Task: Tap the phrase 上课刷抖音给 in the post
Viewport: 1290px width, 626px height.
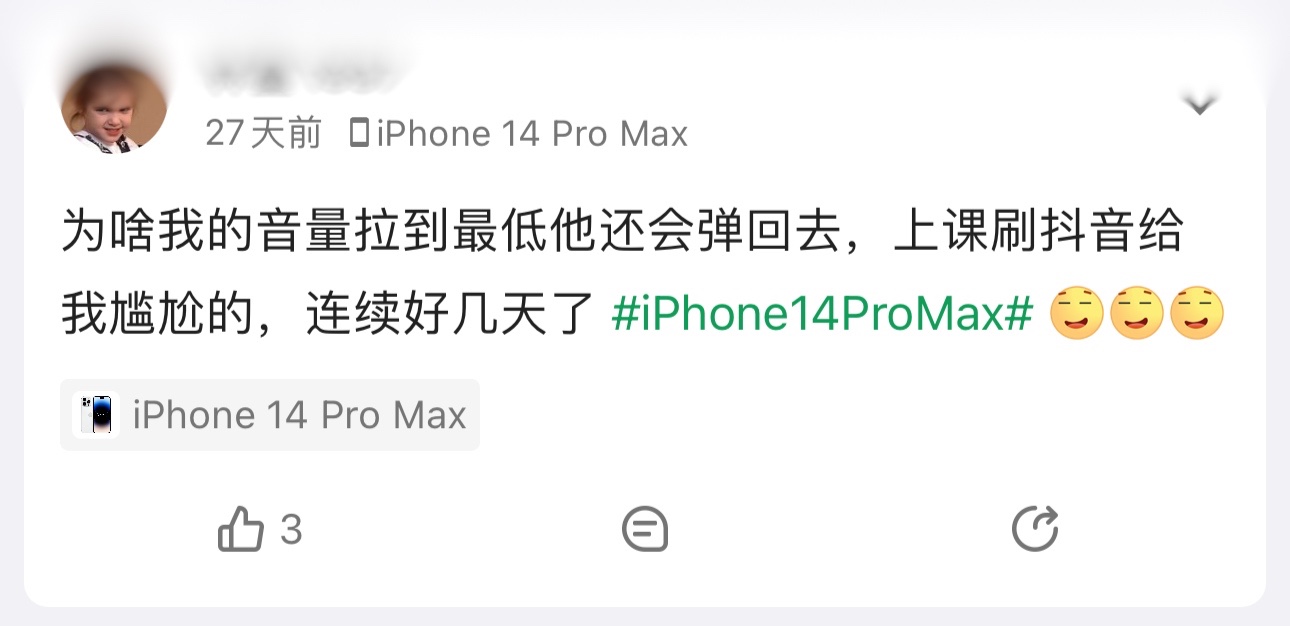Action: tap(1037, 232)
